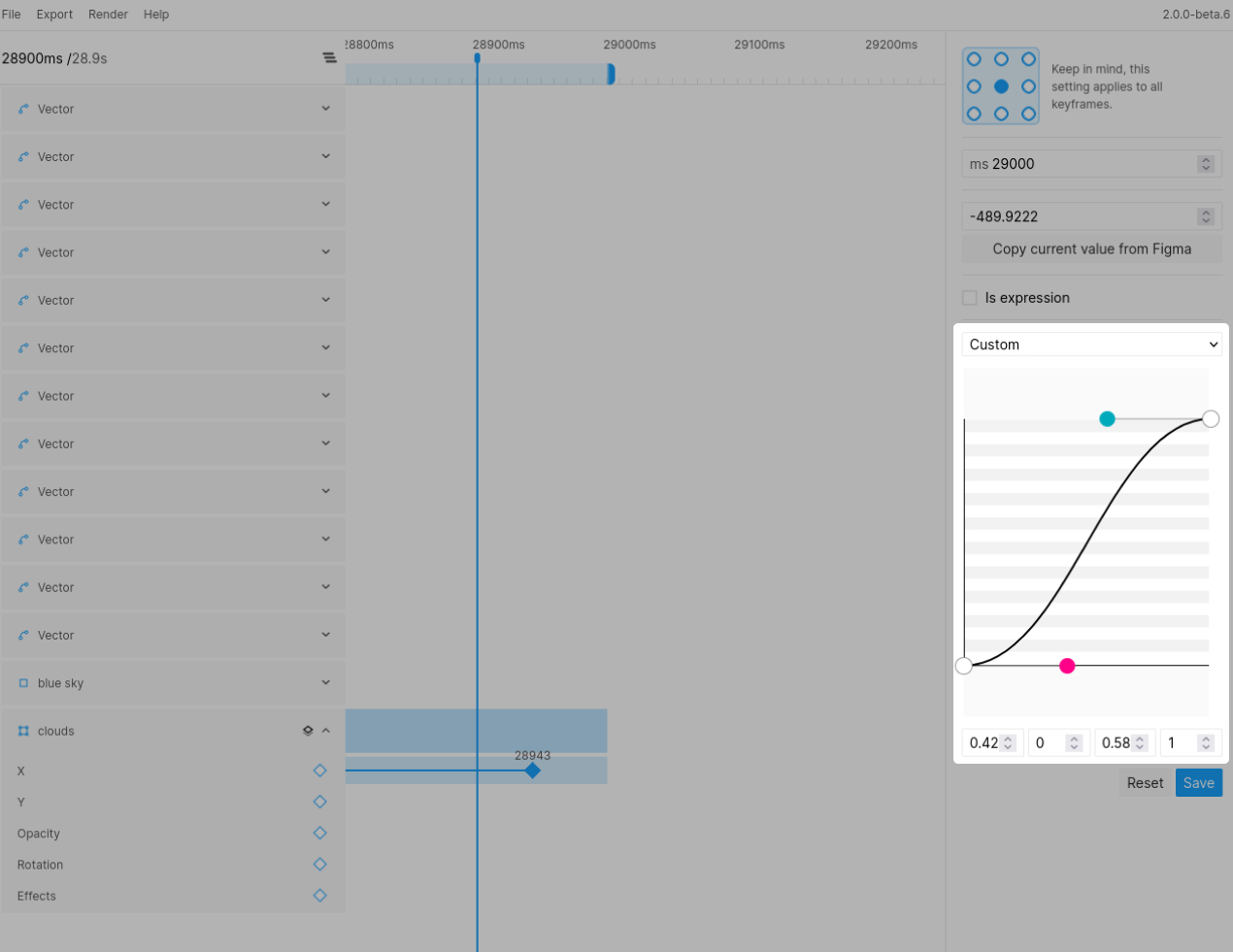Click the stepper on the 0.42 field
Viewport: 1233px width, 952px height.
1008,743
